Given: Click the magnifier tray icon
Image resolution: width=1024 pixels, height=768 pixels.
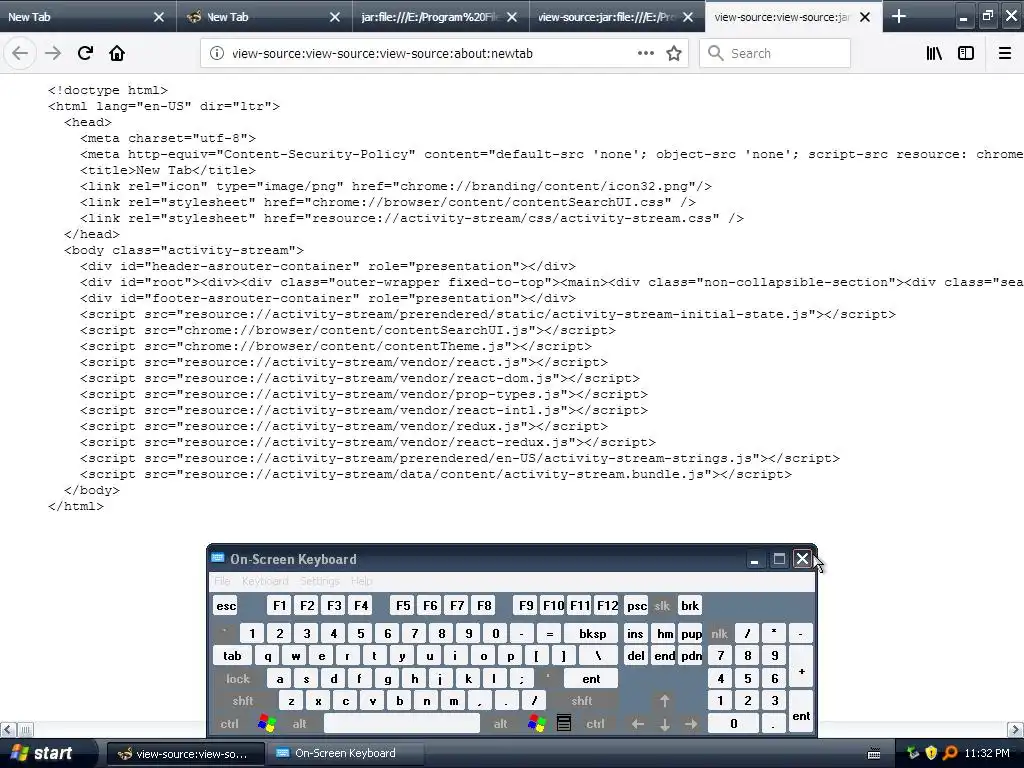Looking at the screenshot, I should tap(950, 753).
